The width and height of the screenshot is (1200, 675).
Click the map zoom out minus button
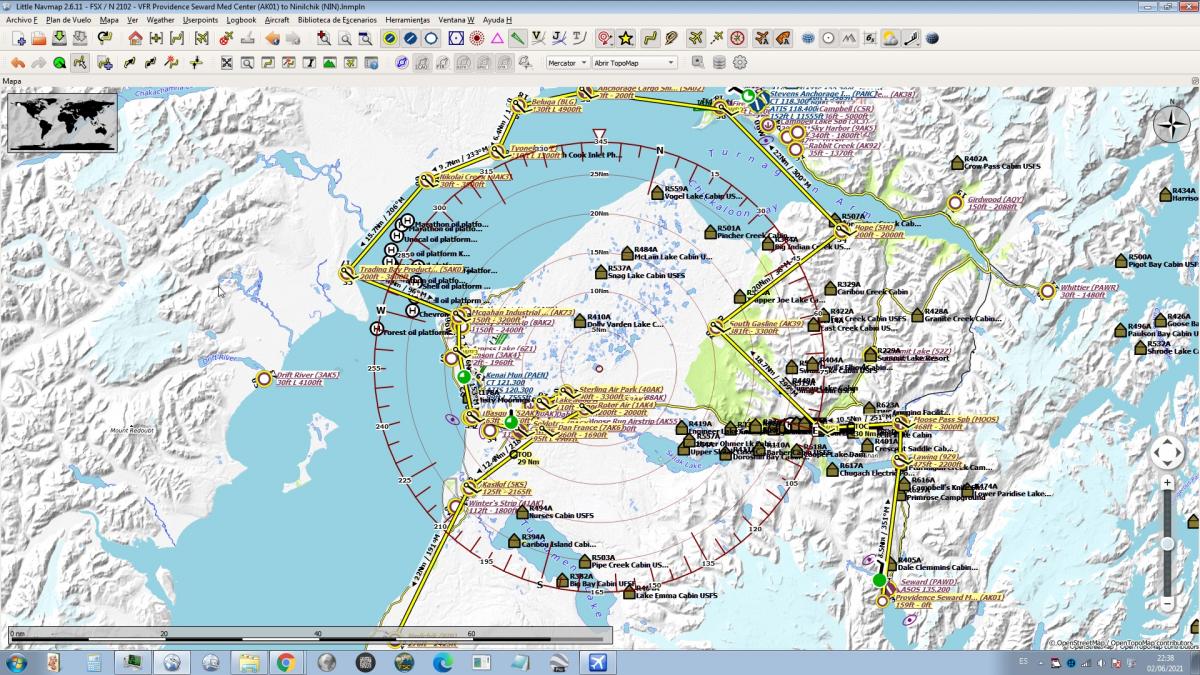[1167, 603]
